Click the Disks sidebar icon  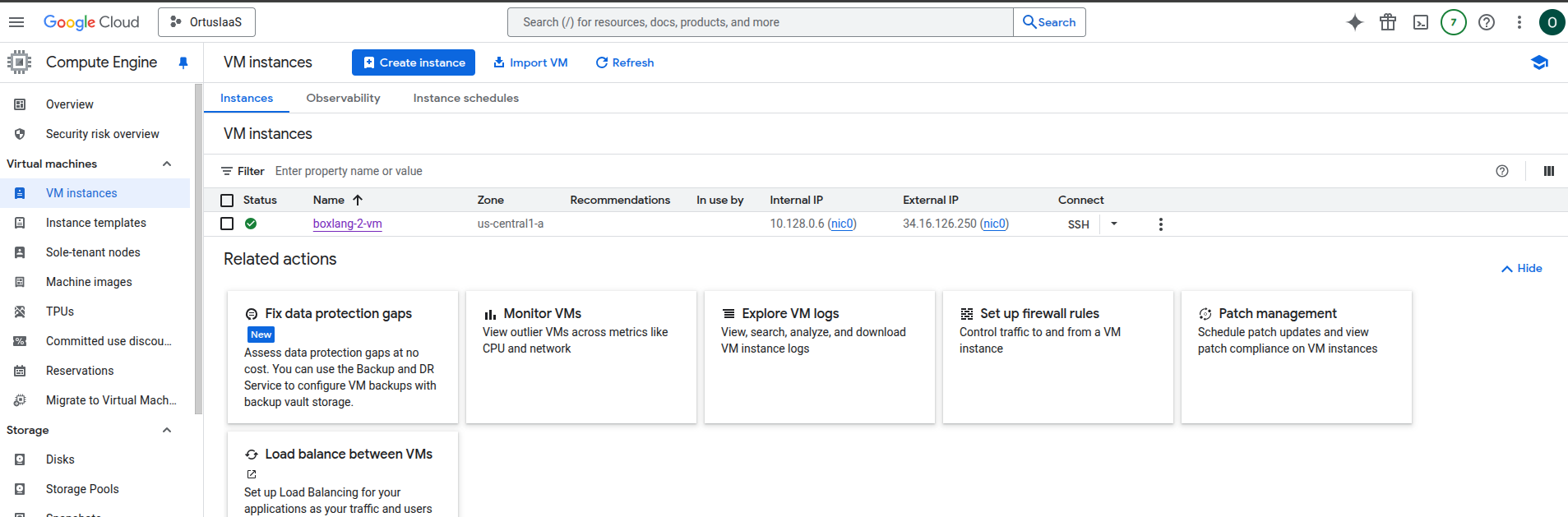pyautogui.click(x=20, y=459)
